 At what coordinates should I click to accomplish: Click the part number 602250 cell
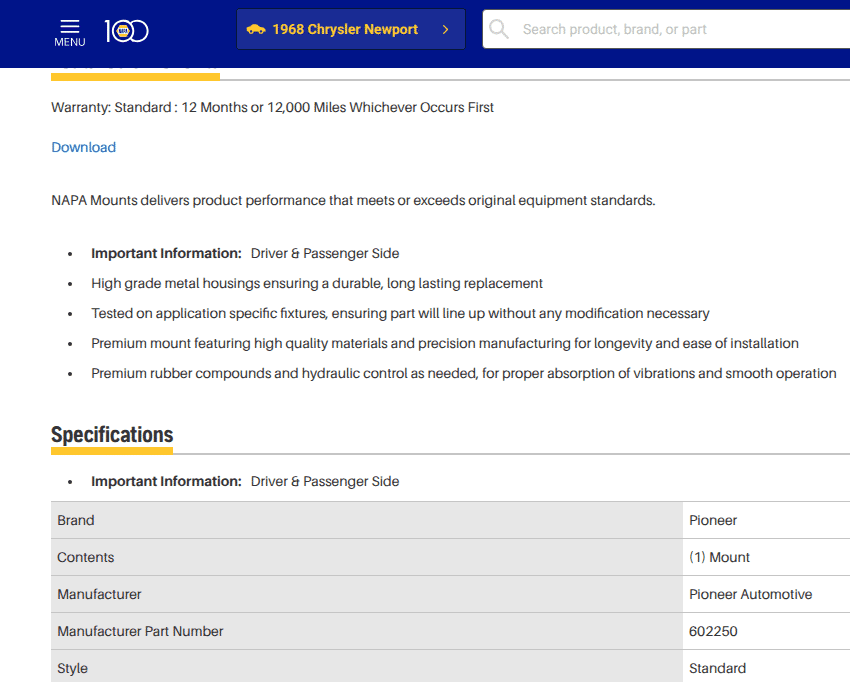click(713, 631)
